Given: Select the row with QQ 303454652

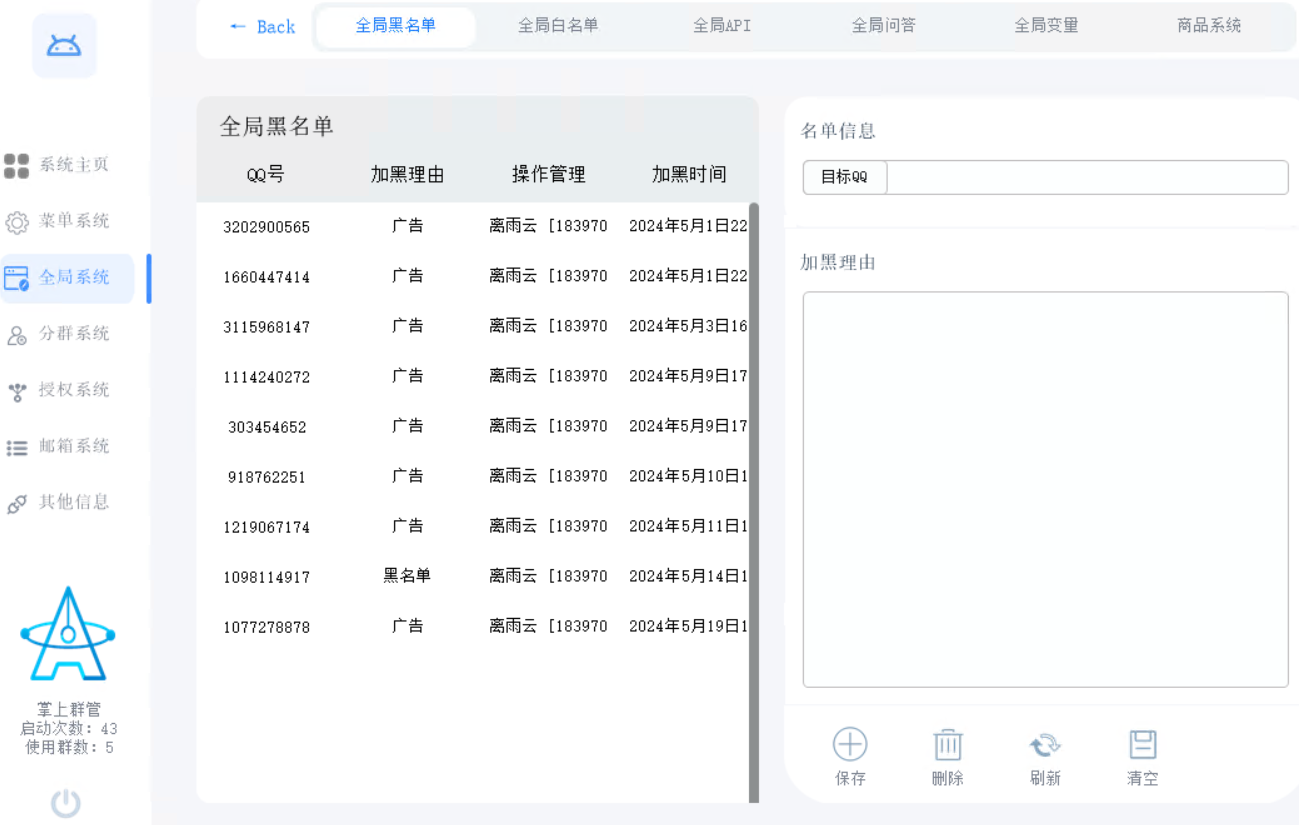Looking at the screenshot, I should [x=472, y=427].
